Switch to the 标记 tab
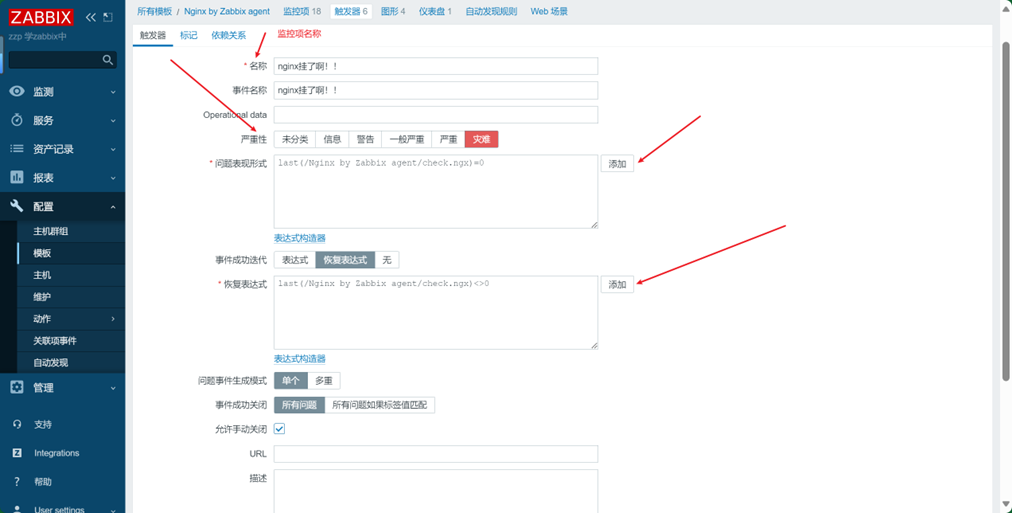Image resolution: width=1012 pixels, height=513 pixels. pos(188,35)
